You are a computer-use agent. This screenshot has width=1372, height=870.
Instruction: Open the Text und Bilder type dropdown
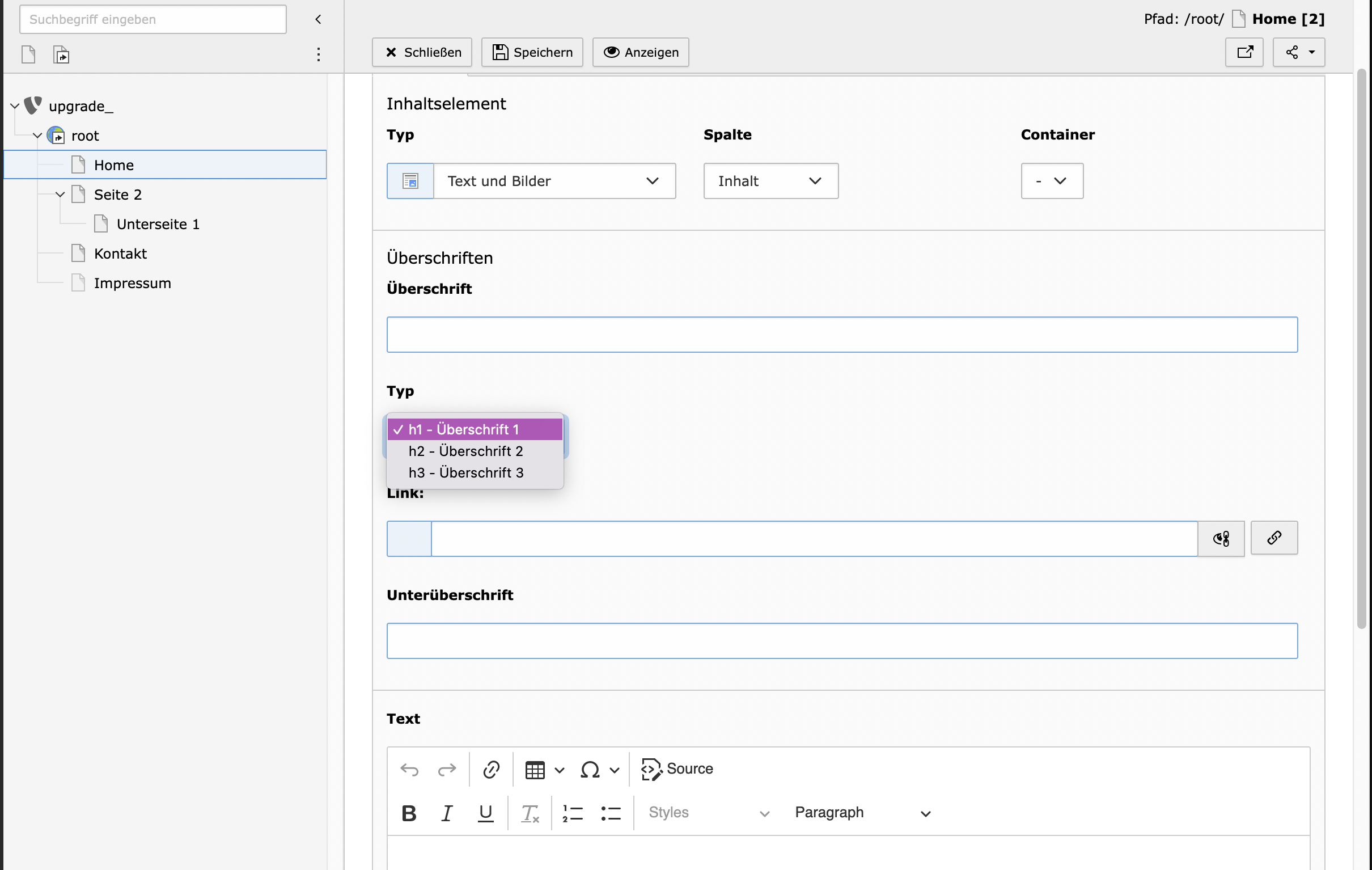pos(554,181)
